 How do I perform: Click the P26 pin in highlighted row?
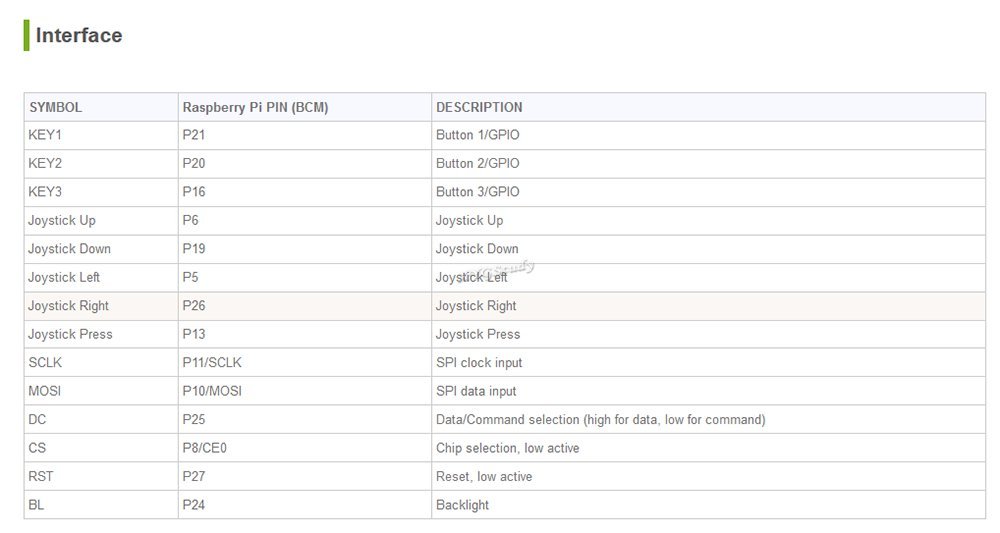[x=194, y=306]
